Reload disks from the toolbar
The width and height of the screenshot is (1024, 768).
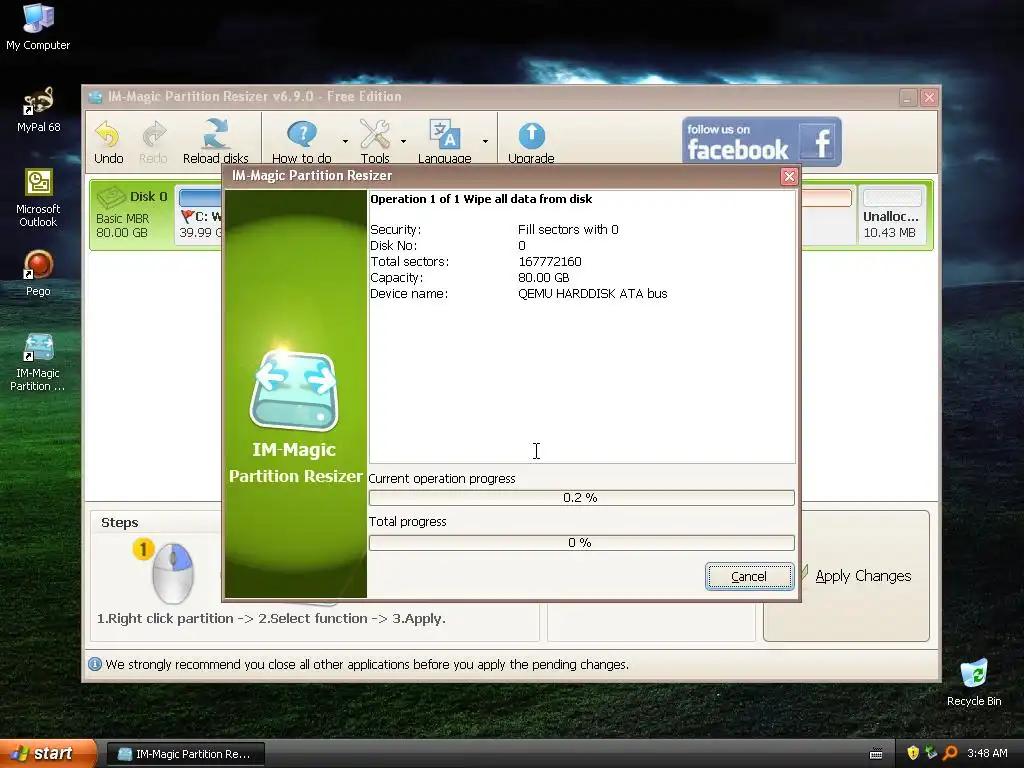tap(216, 142)
